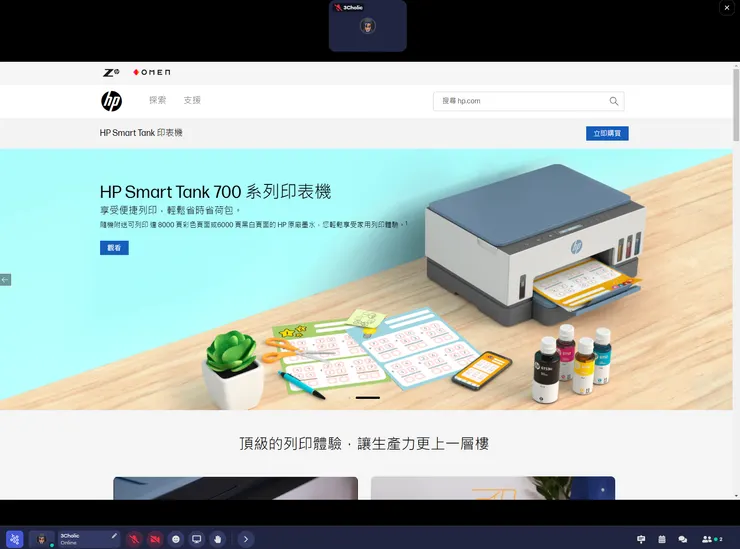Click the Z by HP logo
The width and height of the screenshot is (740, 549).
click(111, 72)
